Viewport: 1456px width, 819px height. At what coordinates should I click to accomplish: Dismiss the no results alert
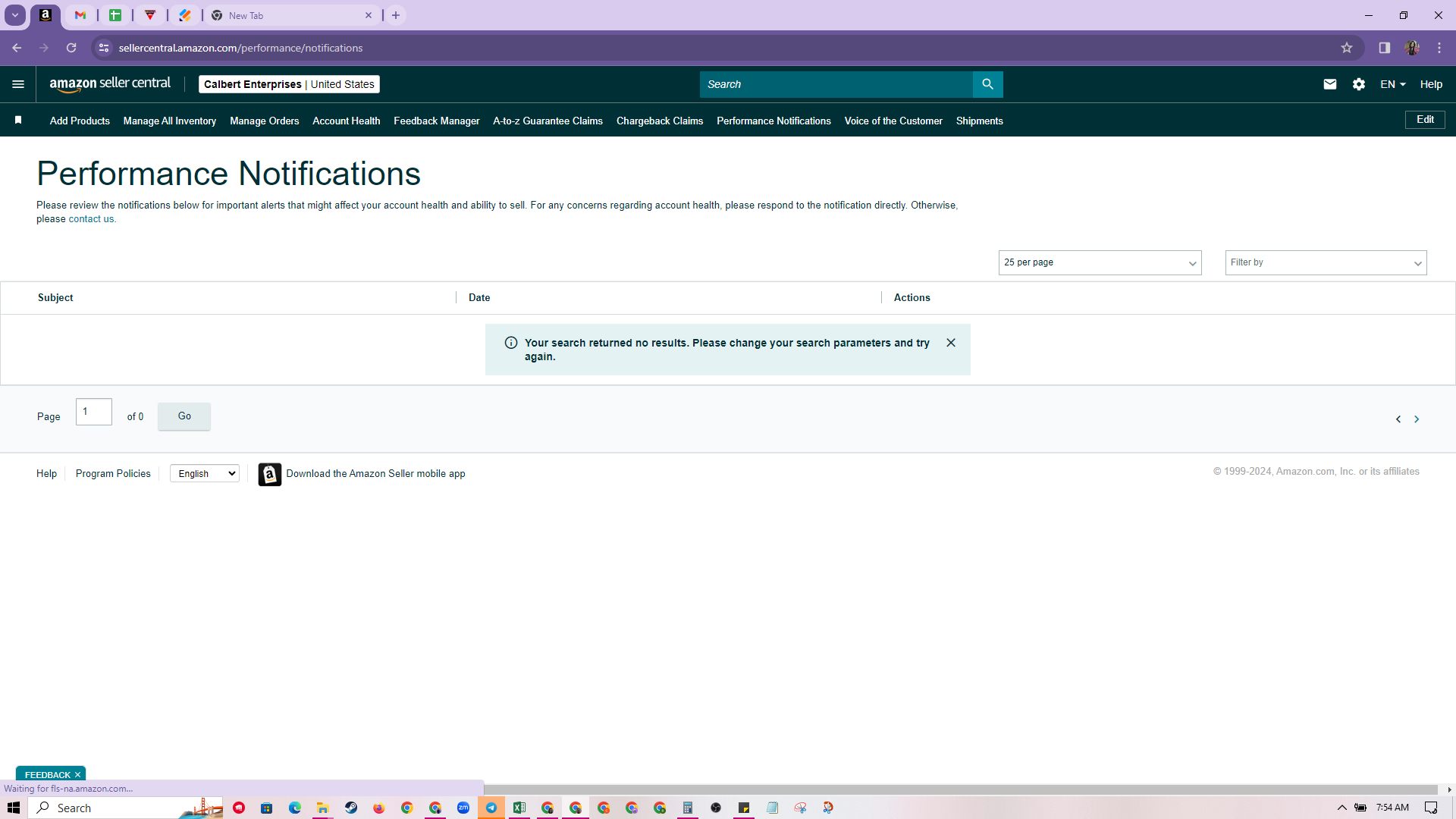951,343
